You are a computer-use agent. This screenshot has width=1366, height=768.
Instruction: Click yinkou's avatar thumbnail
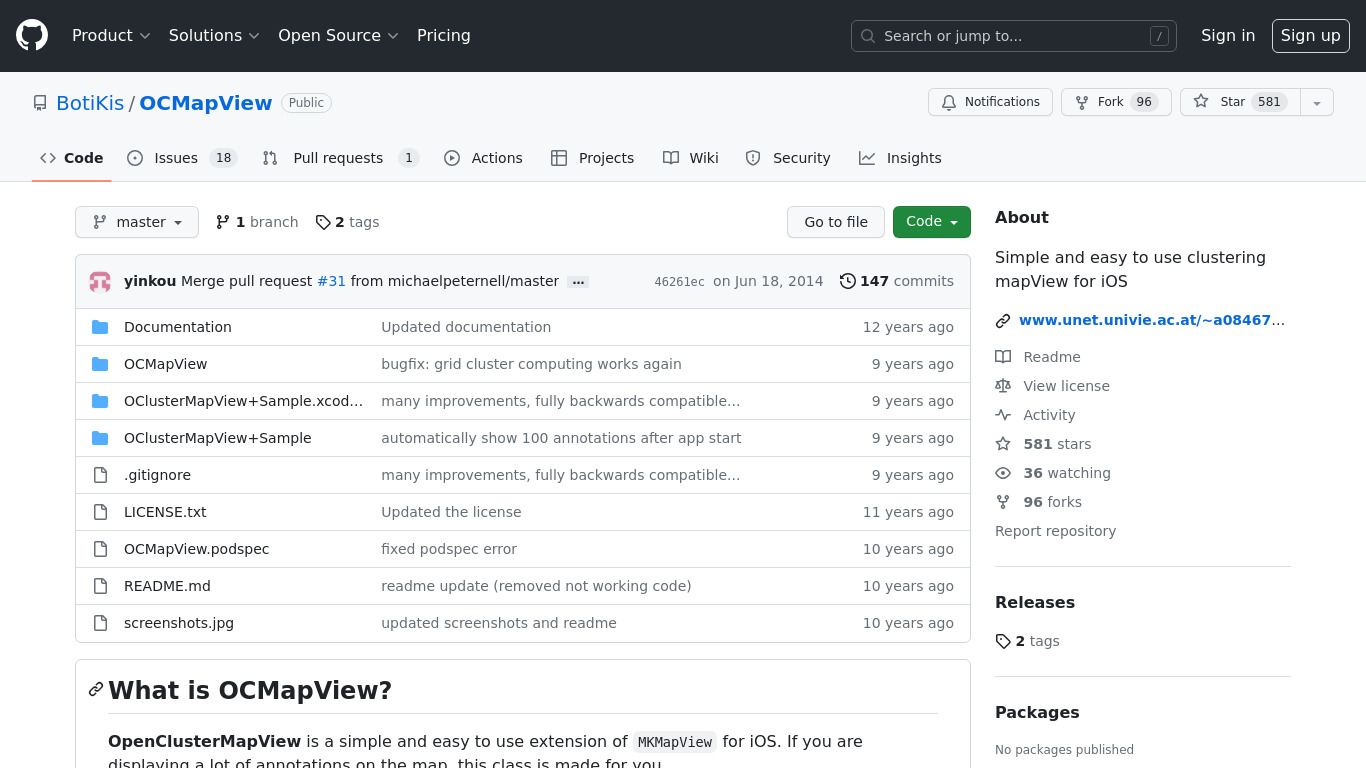100,281
